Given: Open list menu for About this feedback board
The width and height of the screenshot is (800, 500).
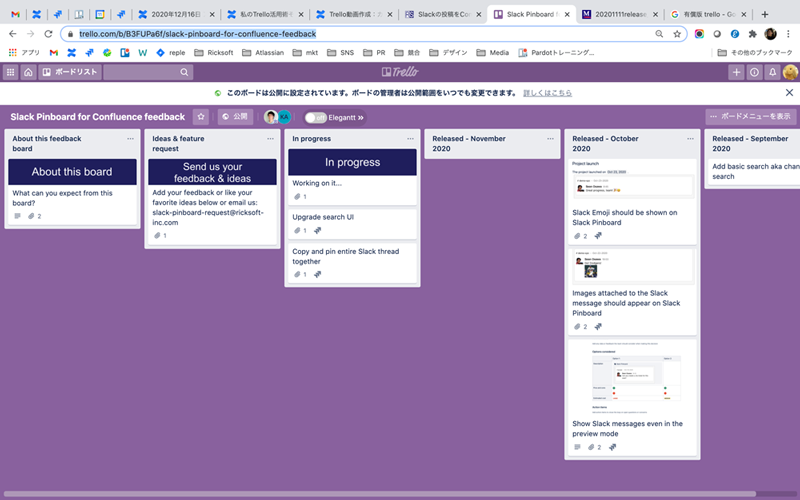Looking at the screenshot, I should pos(131,139).
